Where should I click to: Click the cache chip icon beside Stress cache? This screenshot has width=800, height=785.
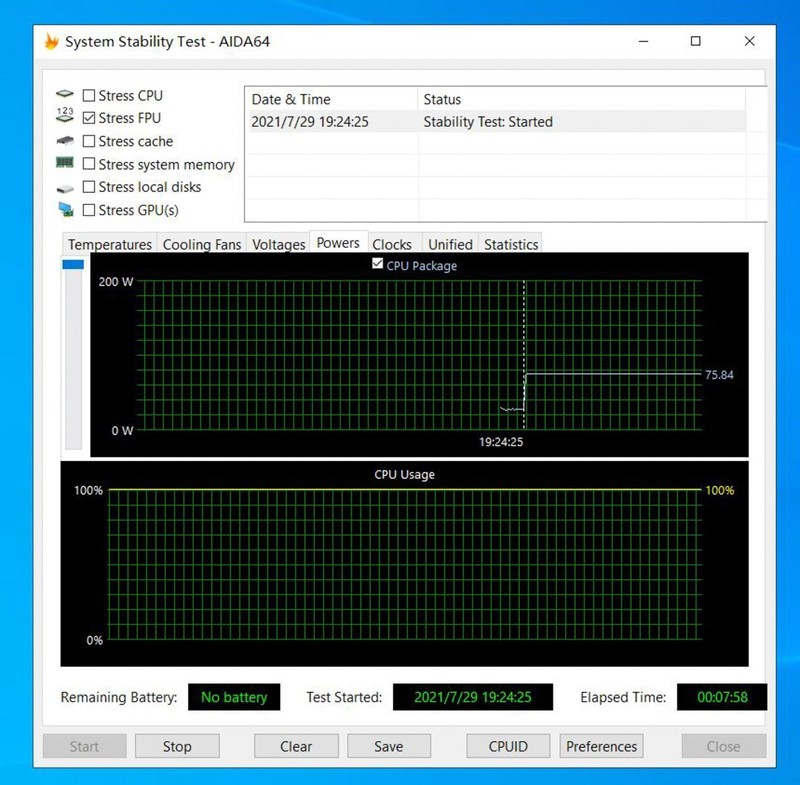click(65, 140)
